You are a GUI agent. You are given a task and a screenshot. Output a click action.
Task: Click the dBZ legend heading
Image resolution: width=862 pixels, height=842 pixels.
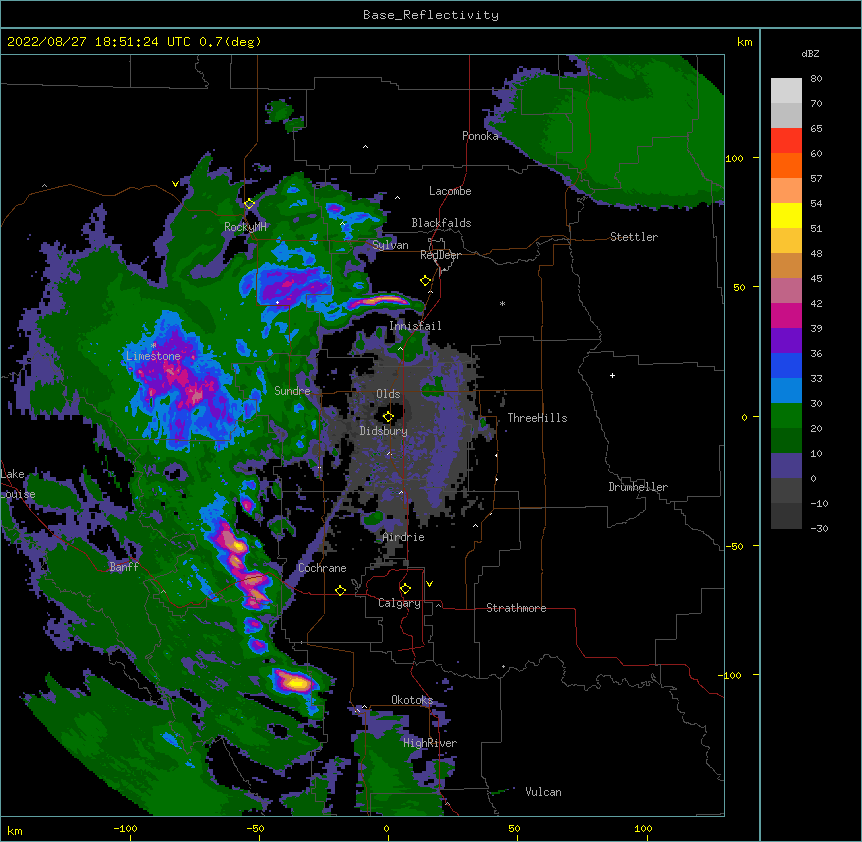click(810, 53)
